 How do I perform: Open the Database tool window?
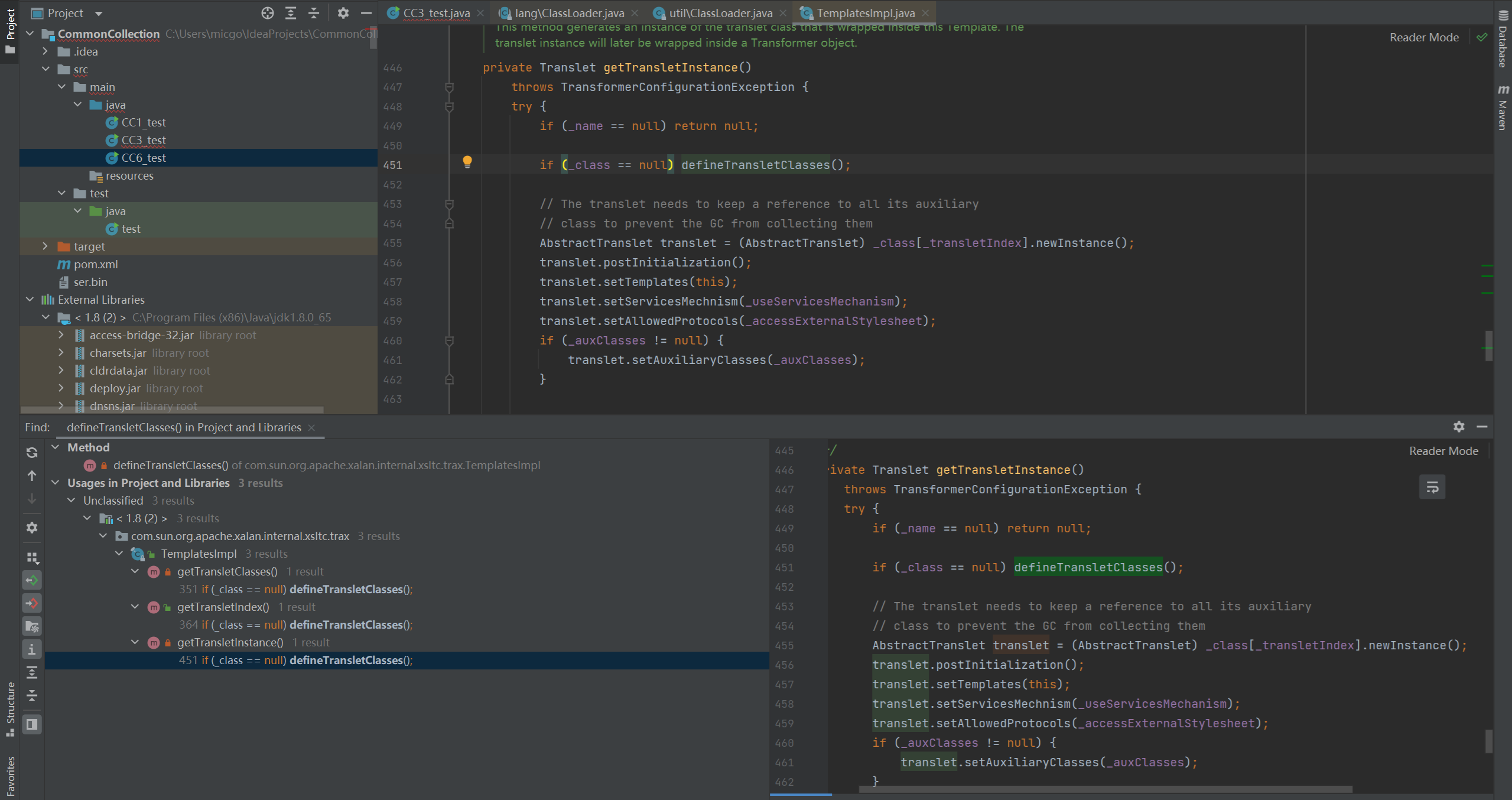pos(1503,40)
